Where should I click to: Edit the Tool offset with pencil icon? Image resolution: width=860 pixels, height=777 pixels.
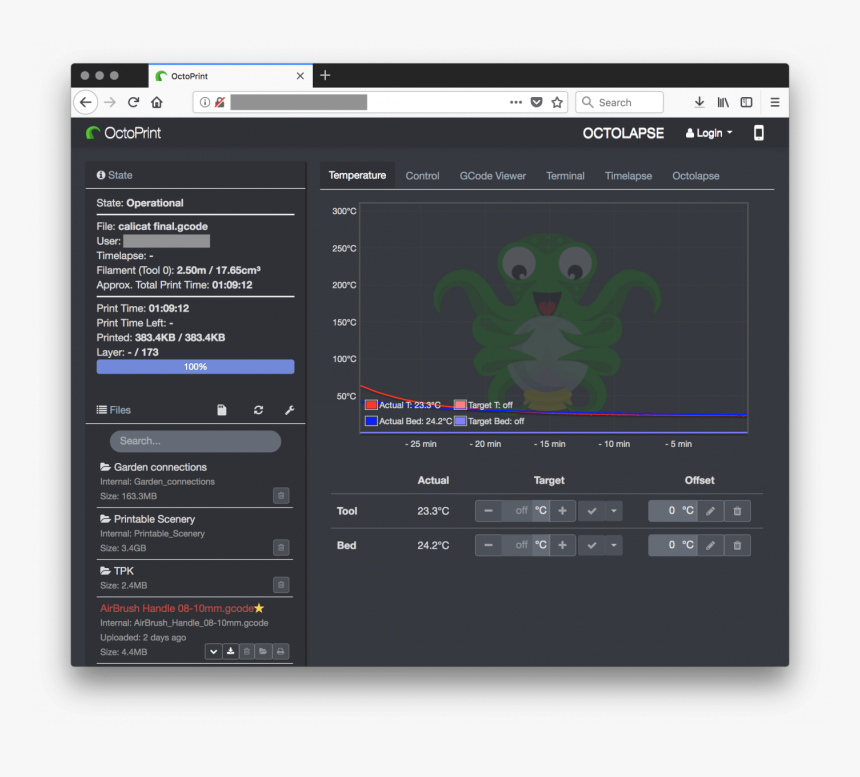[x=710, y=511]
